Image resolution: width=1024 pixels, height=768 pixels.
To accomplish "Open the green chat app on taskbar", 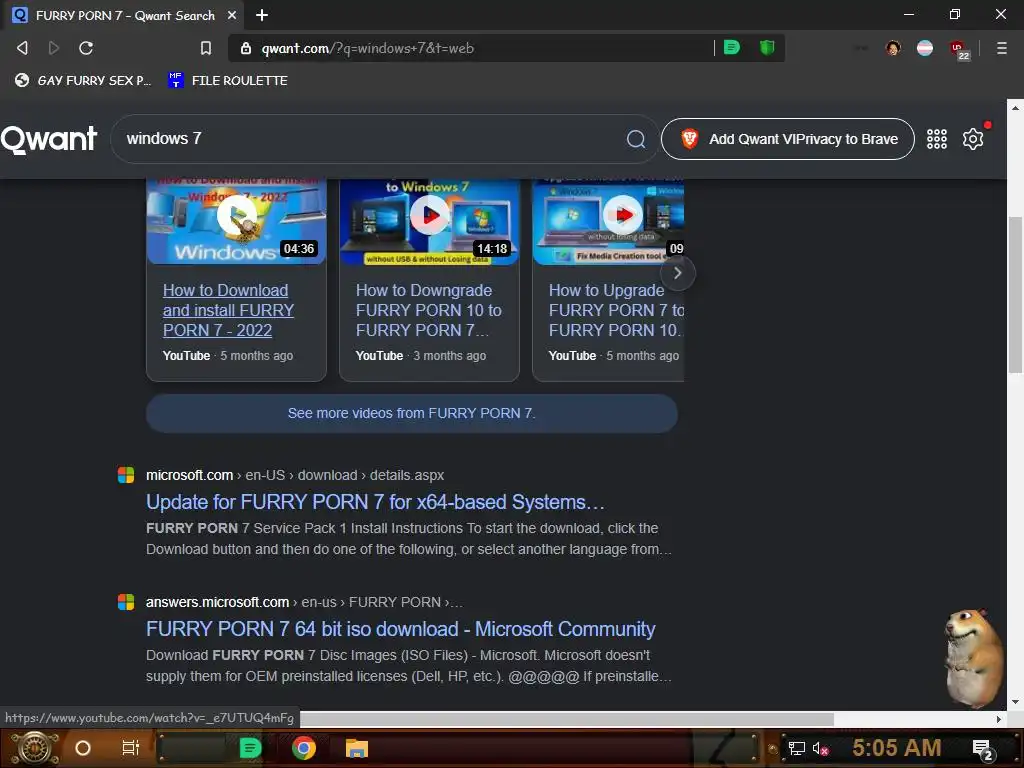I will tap(250, 748).
